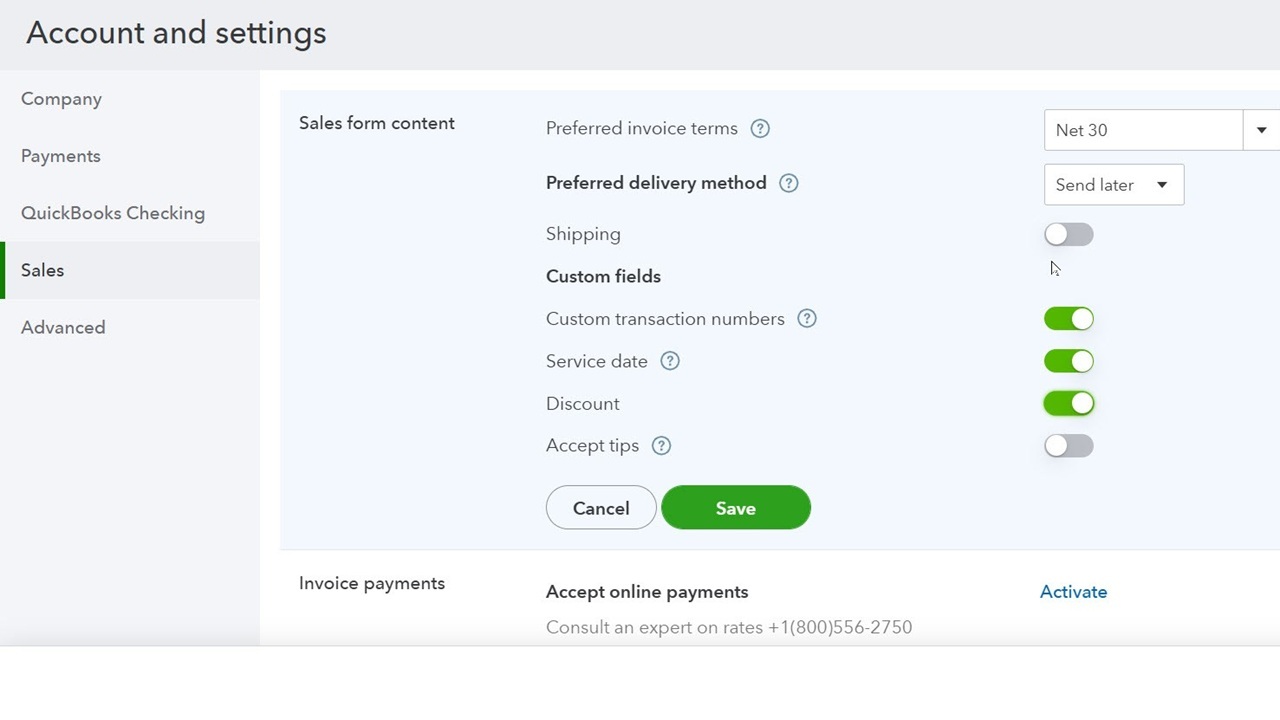Expand the Send later delivery method dropdown

1114,185
